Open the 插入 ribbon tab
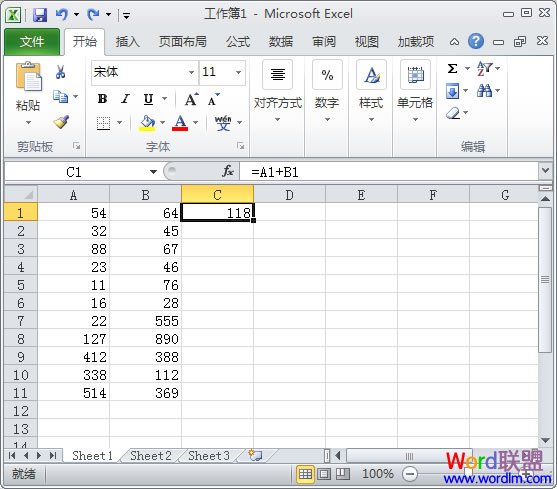 click(128, 42)
